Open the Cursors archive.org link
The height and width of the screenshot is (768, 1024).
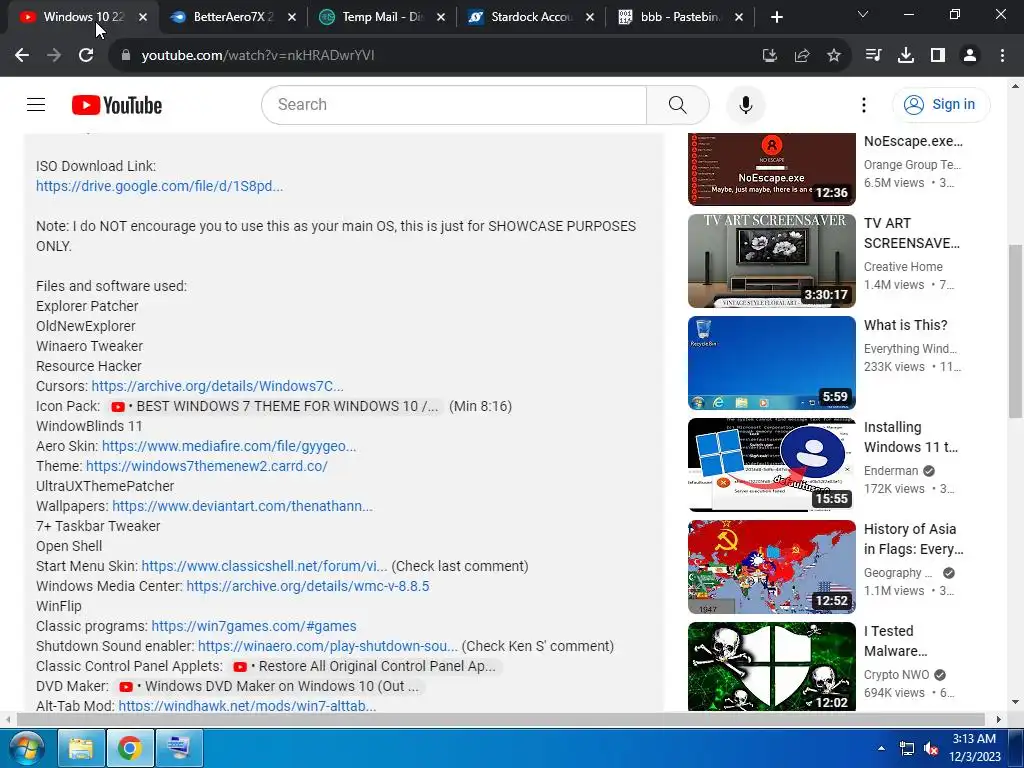[217, 386]
